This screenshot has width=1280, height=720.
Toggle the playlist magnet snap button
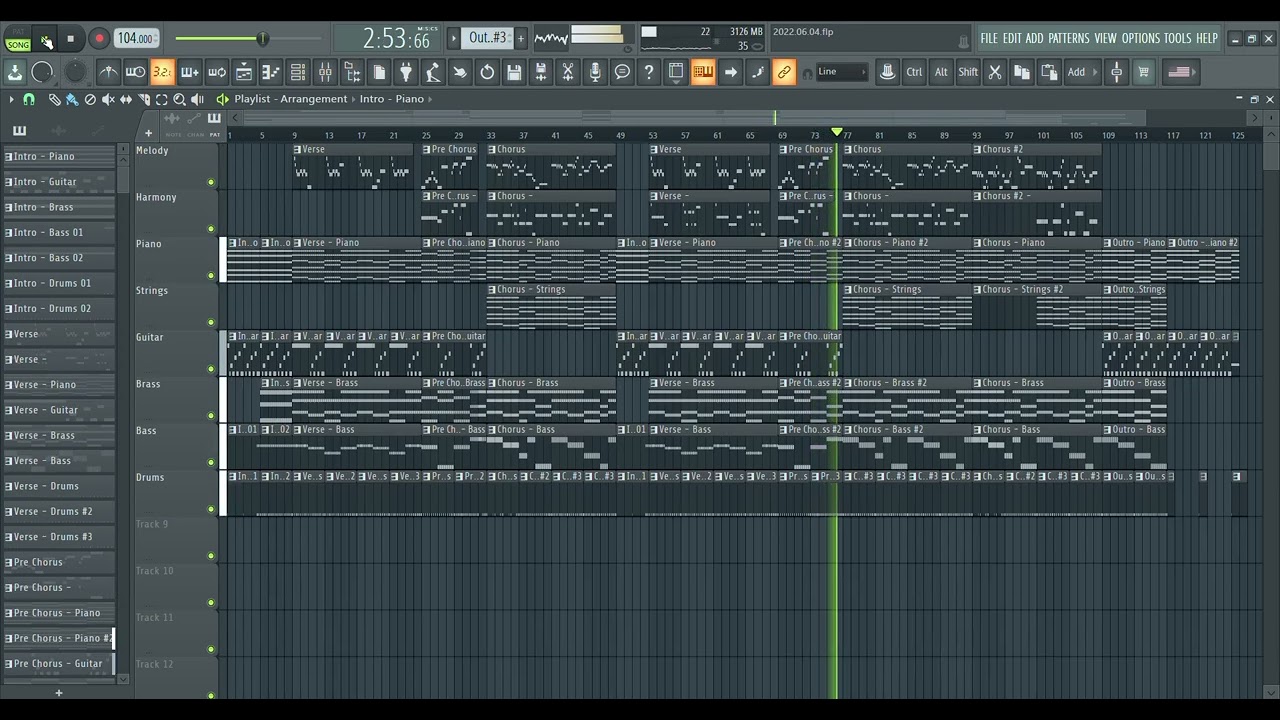29,99
